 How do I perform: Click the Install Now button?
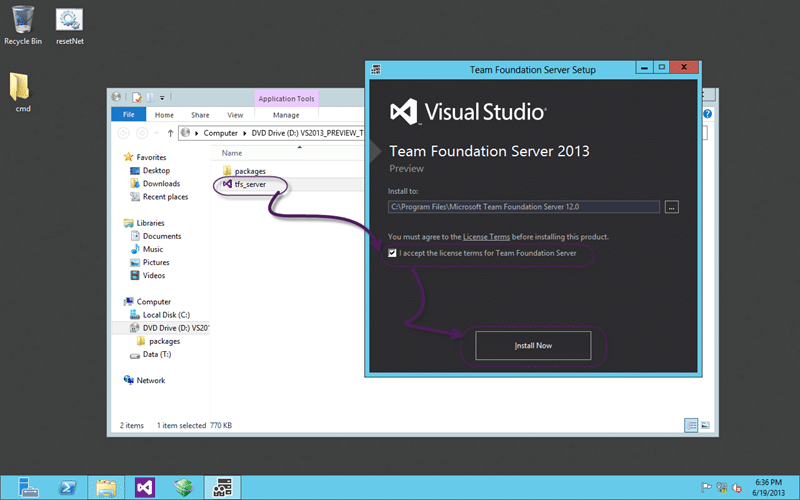tap(533, 345)
